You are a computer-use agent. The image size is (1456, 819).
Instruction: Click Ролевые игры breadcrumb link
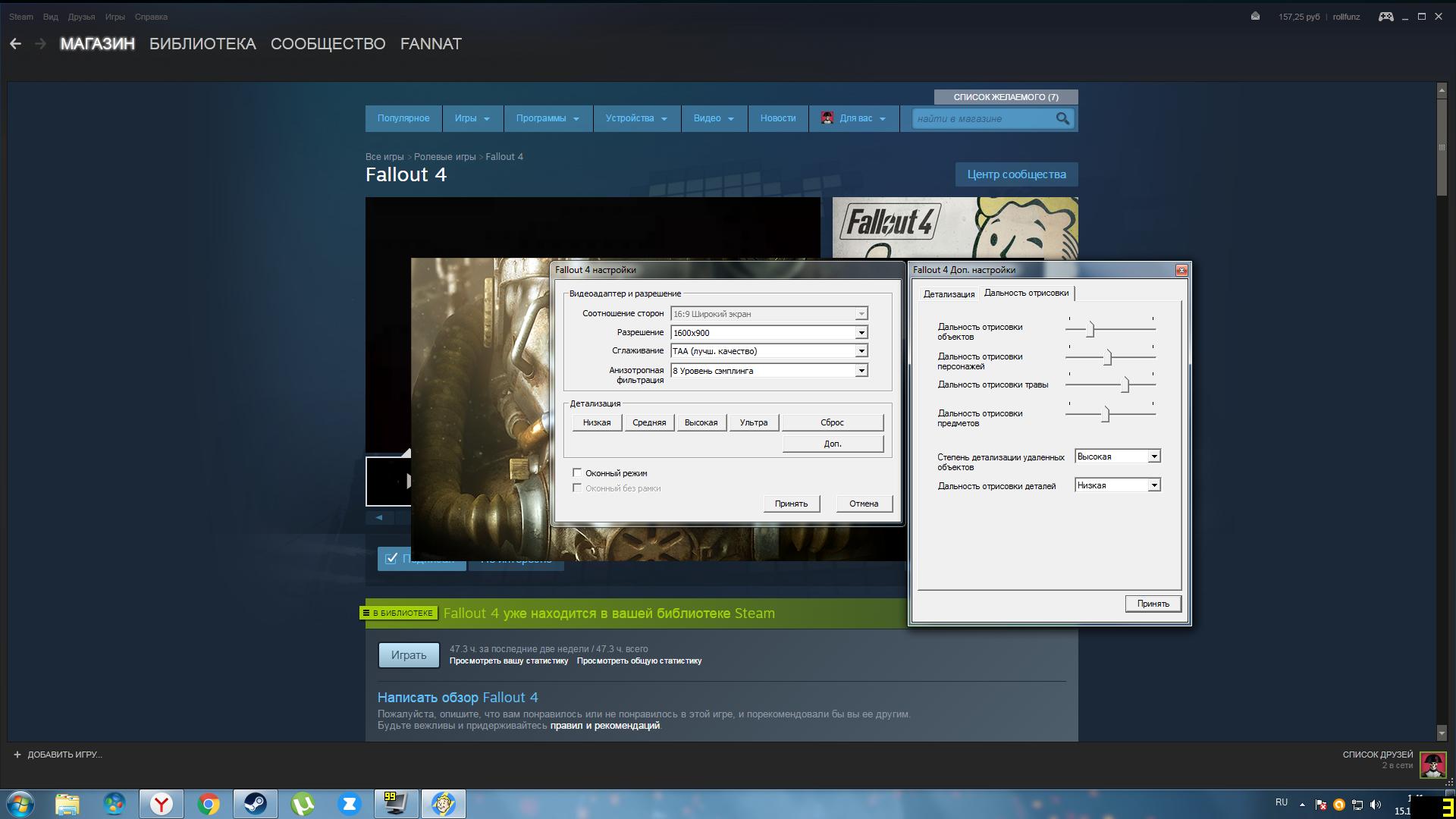pos(445,157)
